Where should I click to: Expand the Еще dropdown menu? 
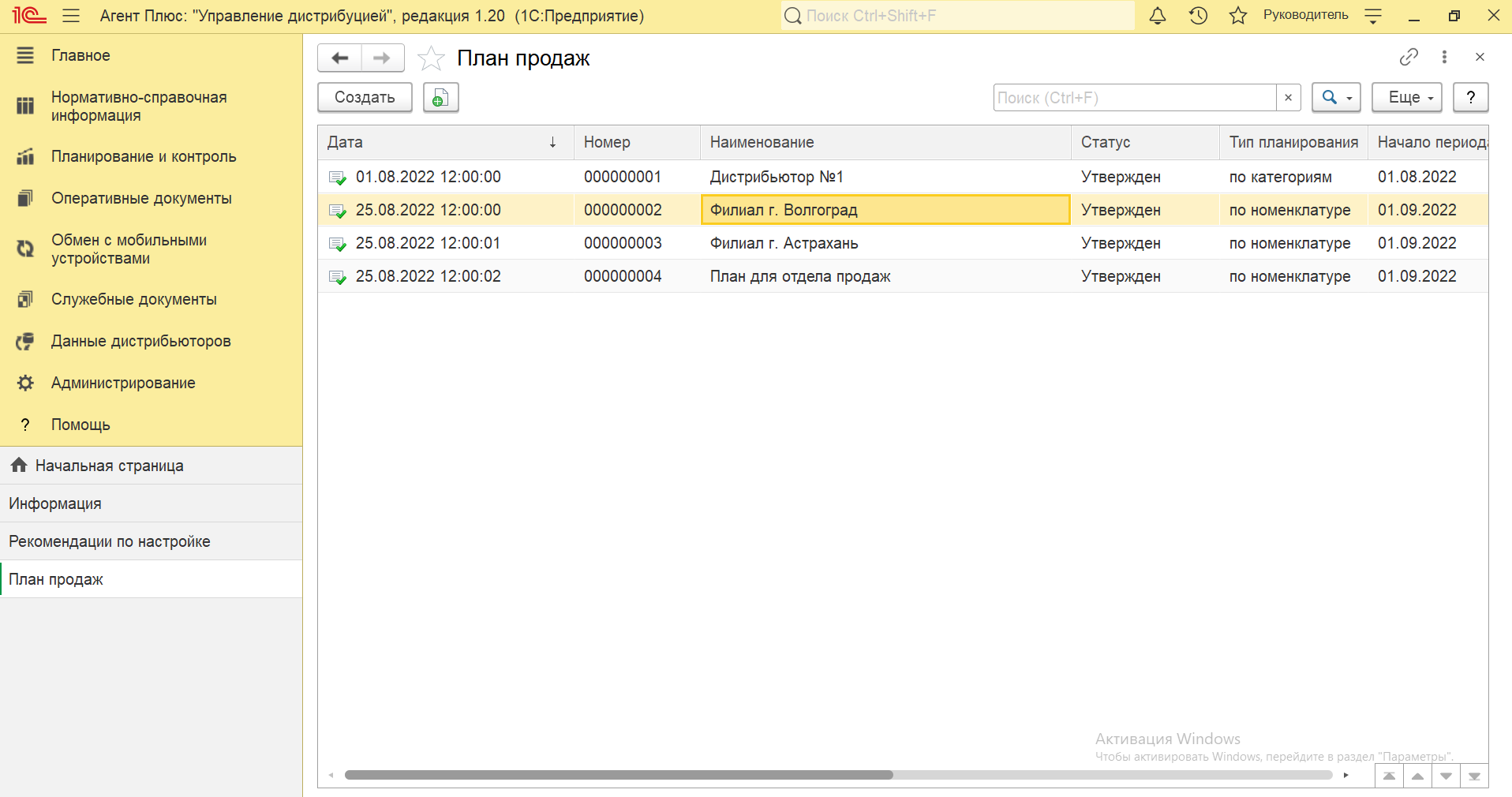(1406, 97)
